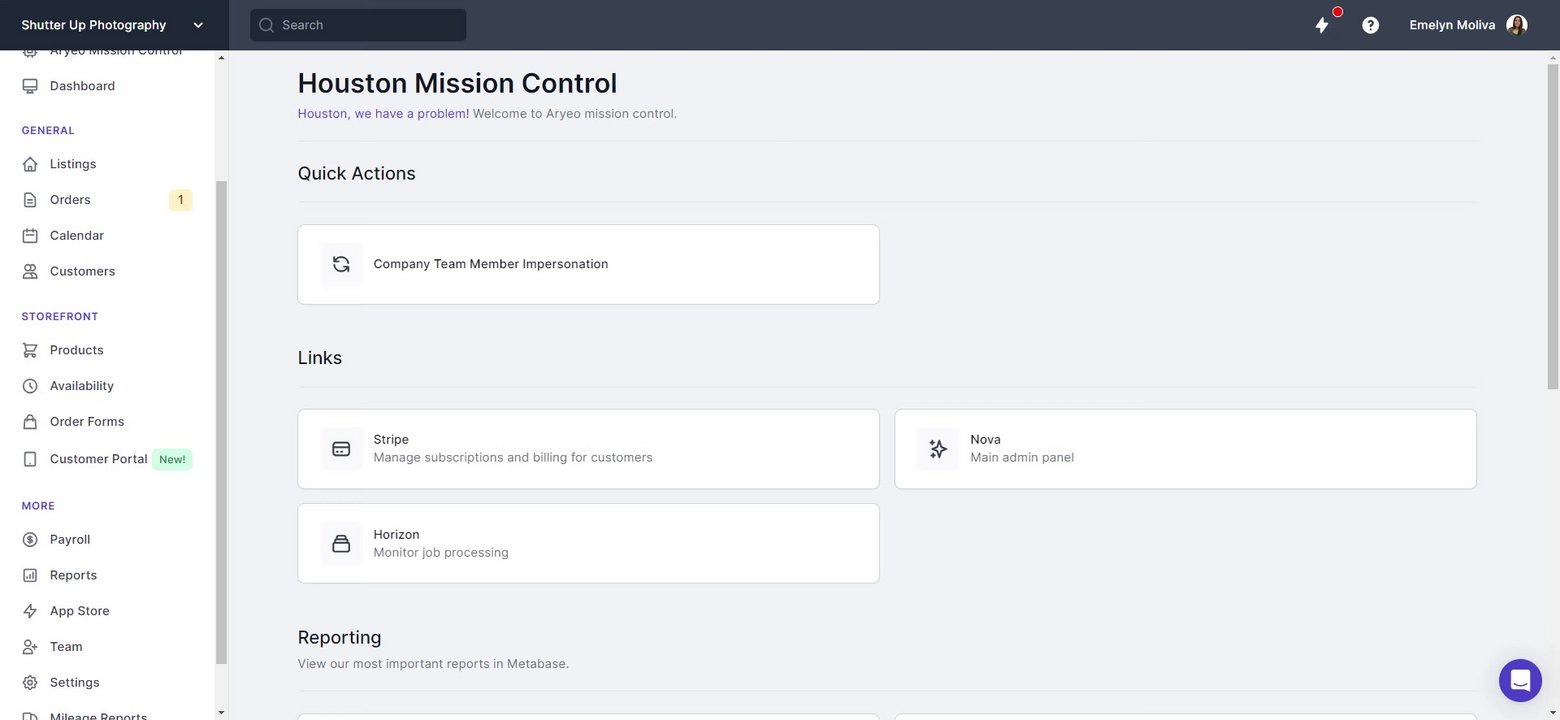Click the "Houston, we have a problem!" link
This screenshot has width=1560, height=720.
pos(383,114)
